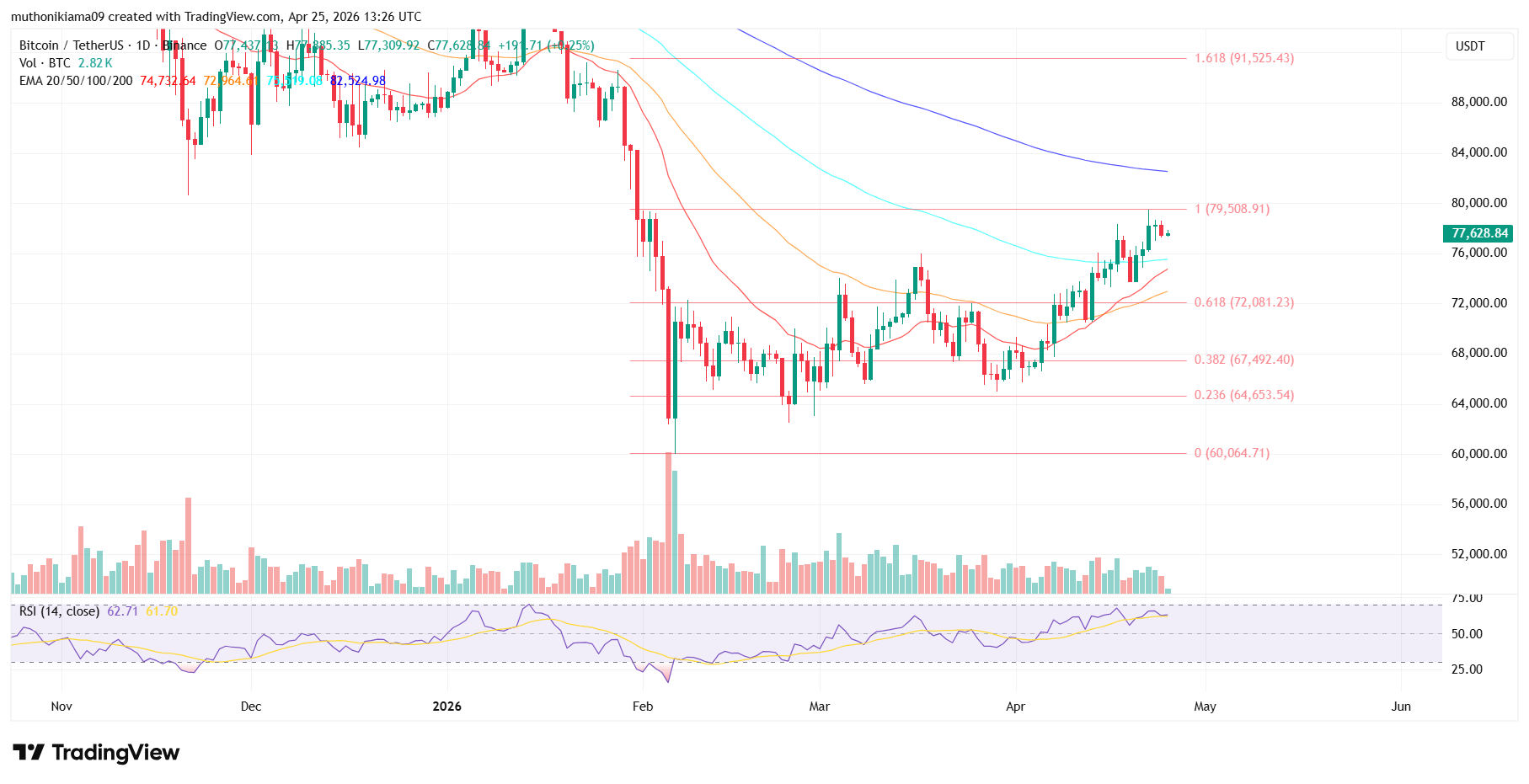Click the Feb marker on time axis
Screen dimensions: 1529x784
tap(643, 707)
